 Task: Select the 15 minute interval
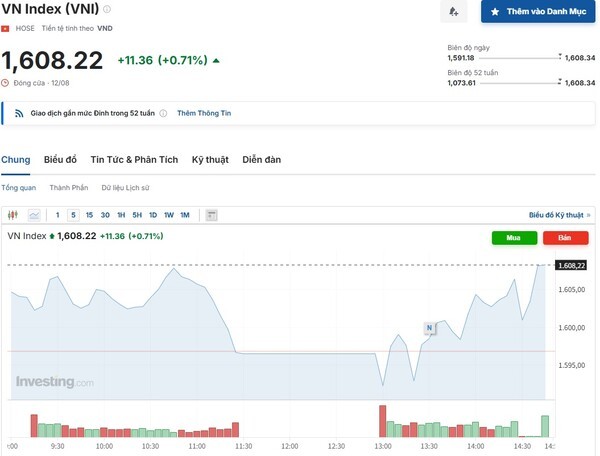point(89,215)
